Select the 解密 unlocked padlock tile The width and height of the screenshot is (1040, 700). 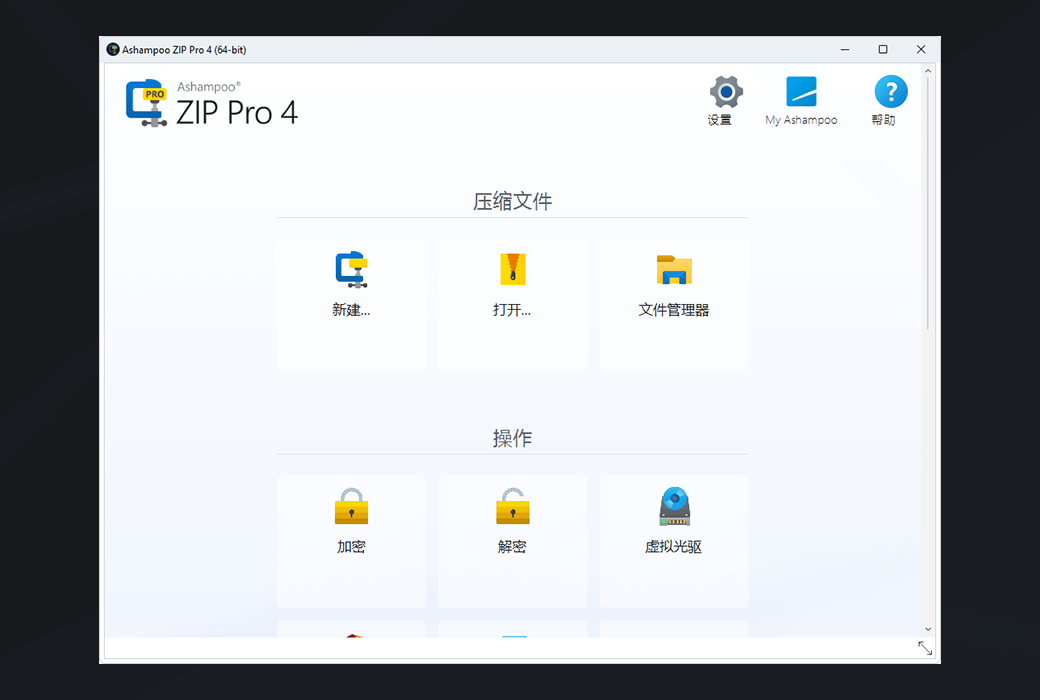click(513, 541)
